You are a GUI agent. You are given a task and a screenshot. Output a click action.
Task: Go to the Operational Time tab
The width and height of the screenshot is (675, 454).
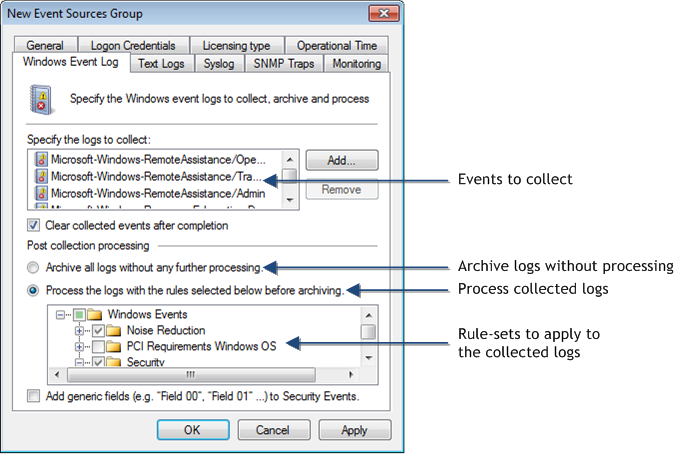[x=337, y=45]
